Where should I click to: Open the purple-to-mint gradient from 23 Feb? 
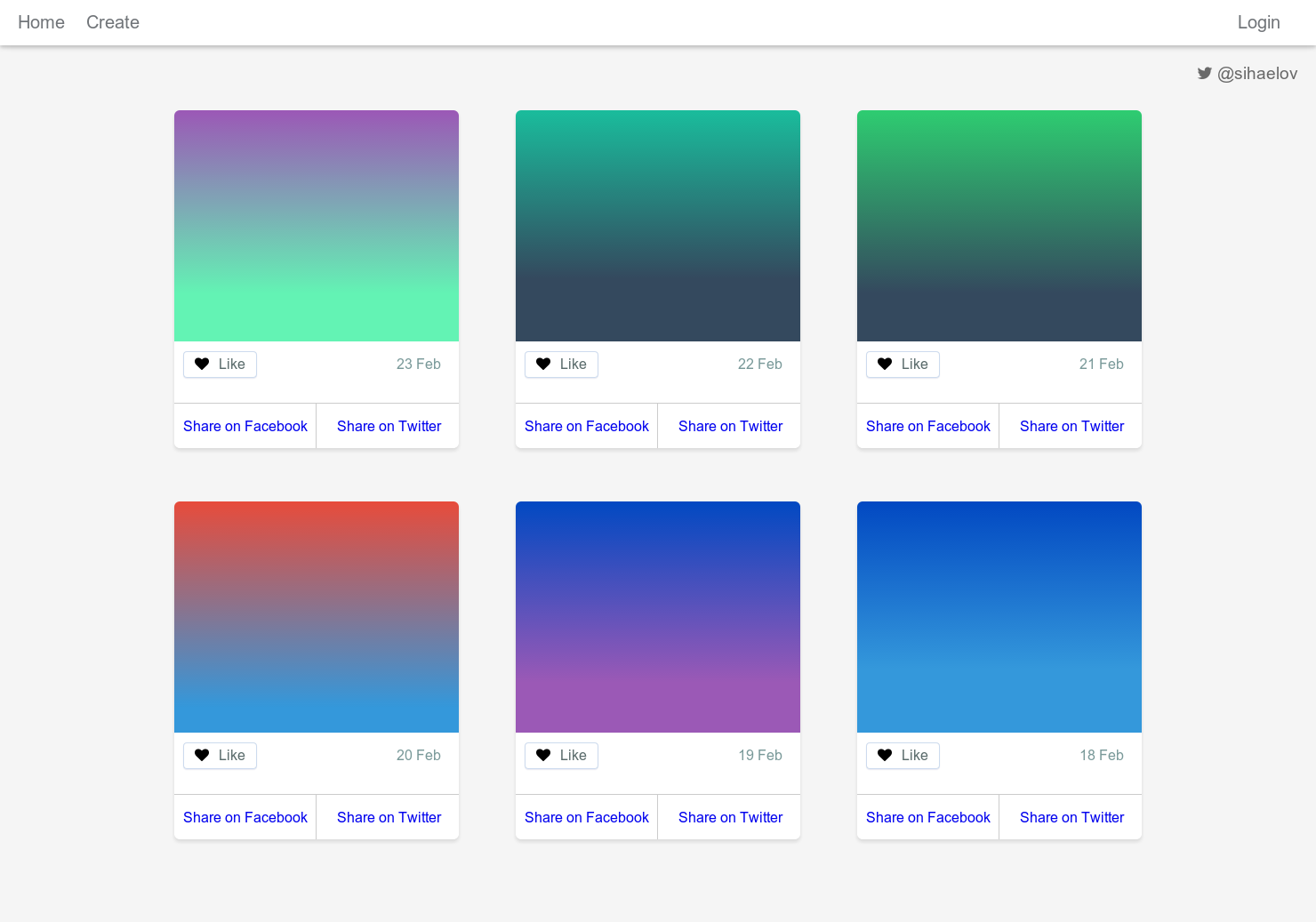click(x=317, y=226)
